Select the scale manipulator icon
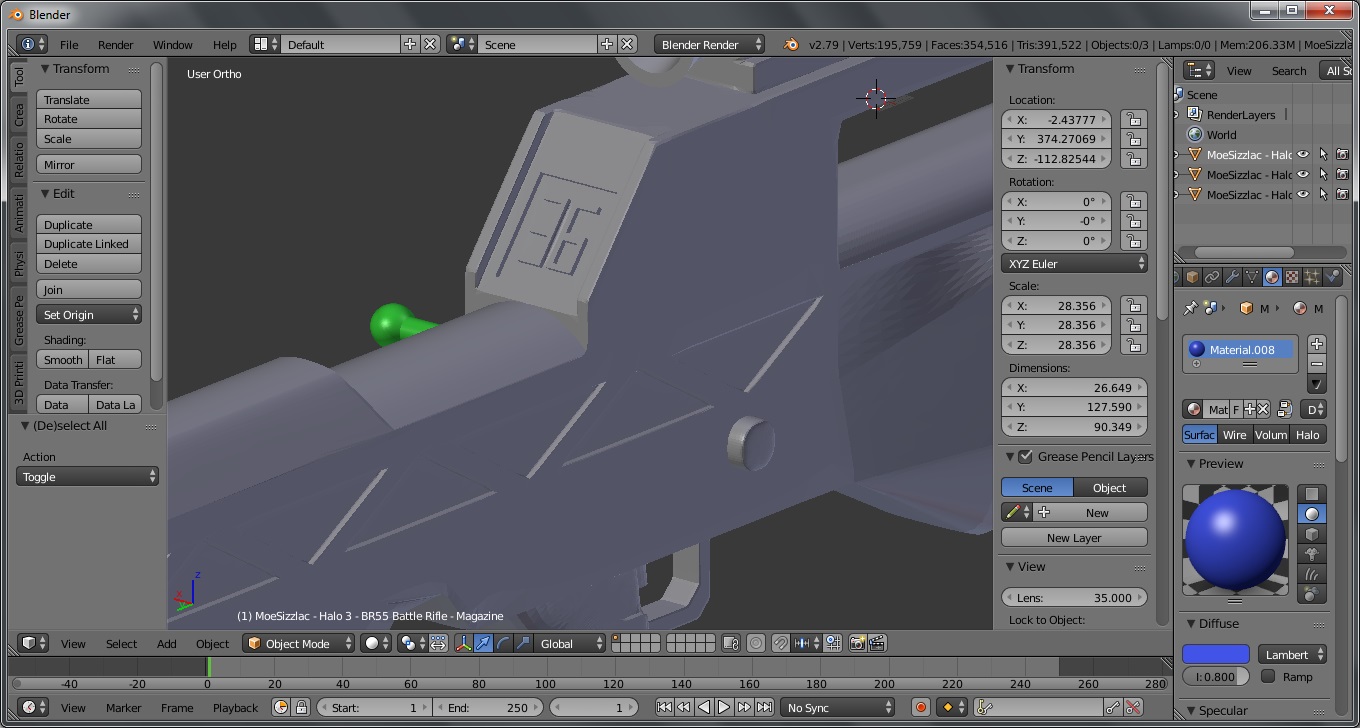1360x728 pixels. click(x=522, y=644)
